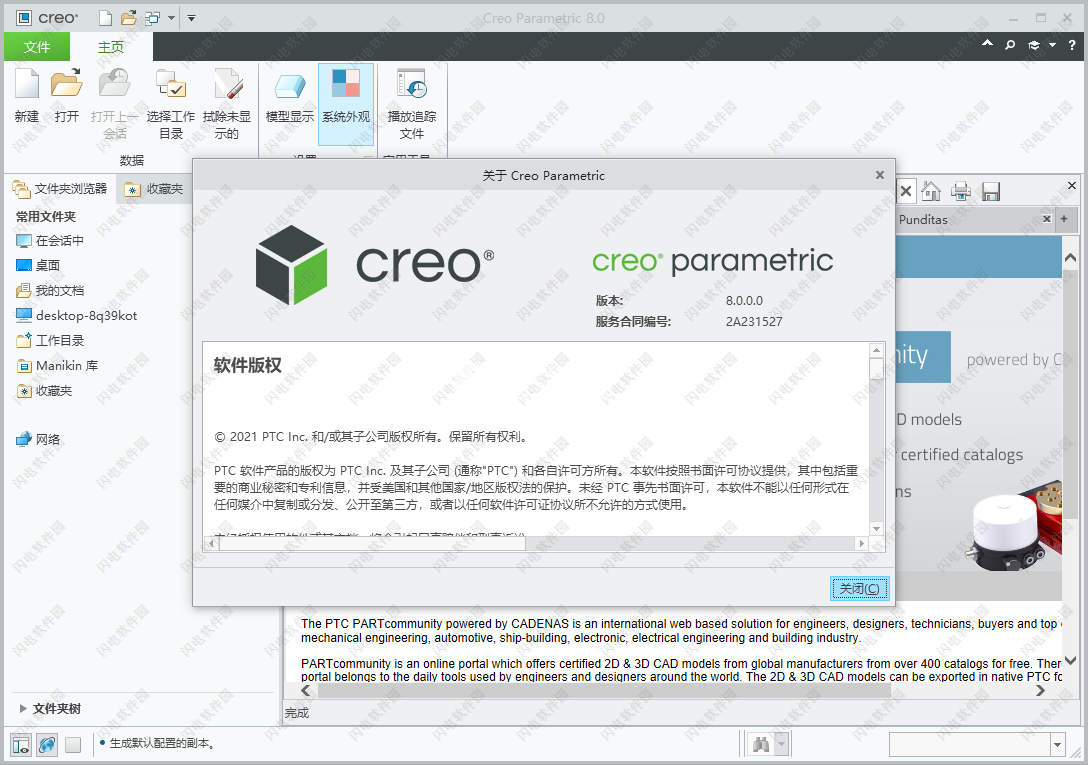Select 我的文档 in common folders
Image resolution: width=1088 pixels, height=765 pixels.
[49, 290]
